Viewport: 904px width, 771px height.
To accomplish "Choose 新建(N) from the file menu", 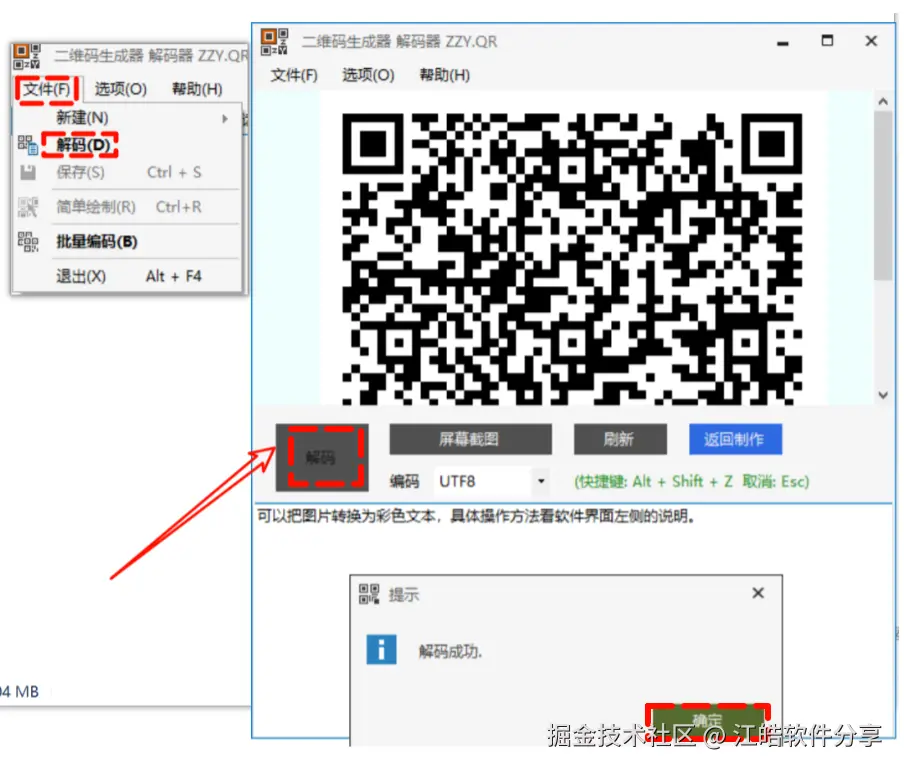I will (x=82, y=118).
